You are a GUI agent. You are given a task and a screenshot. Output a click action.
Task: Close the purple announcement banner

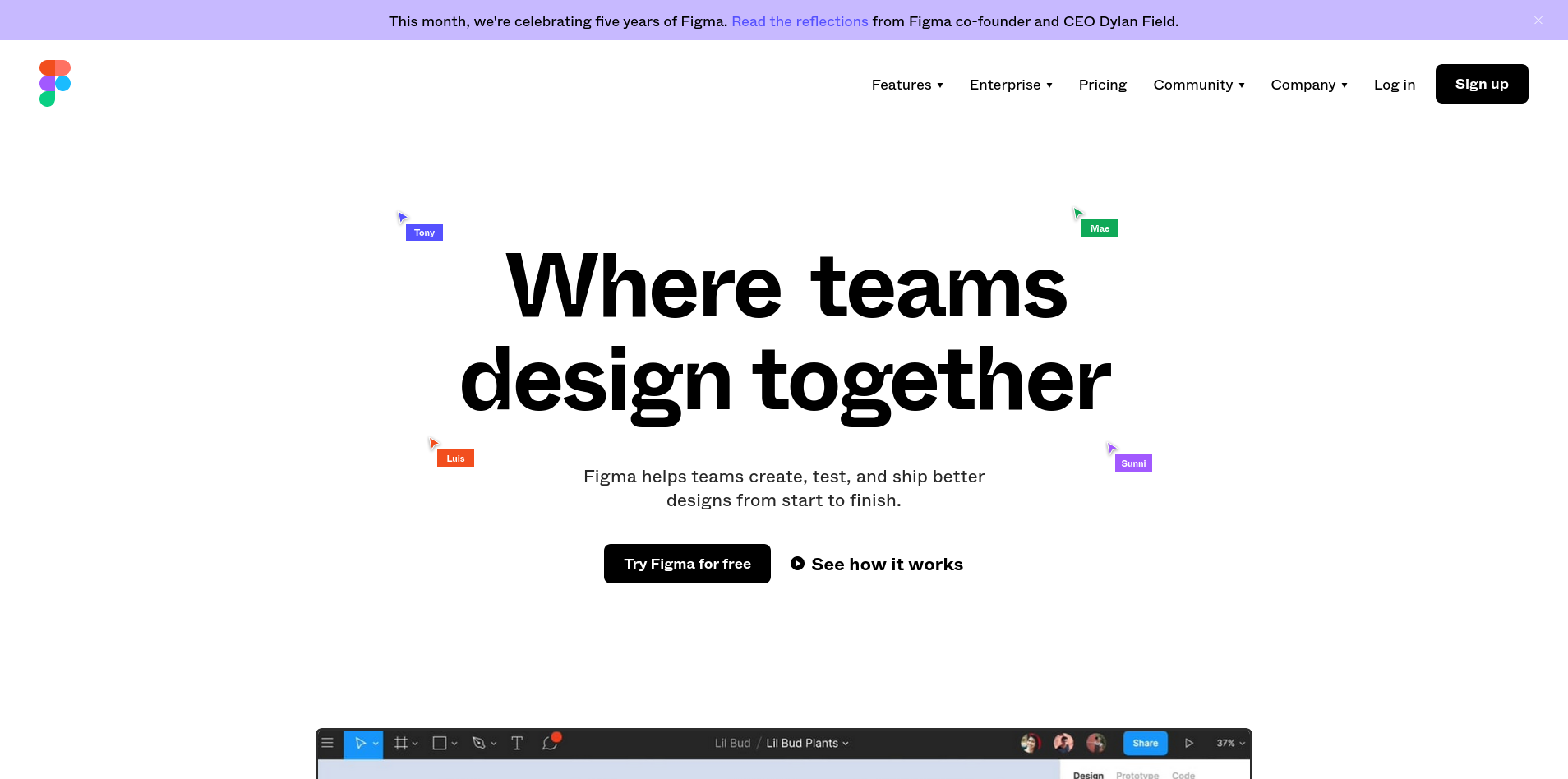click(x=1538, y=21)
